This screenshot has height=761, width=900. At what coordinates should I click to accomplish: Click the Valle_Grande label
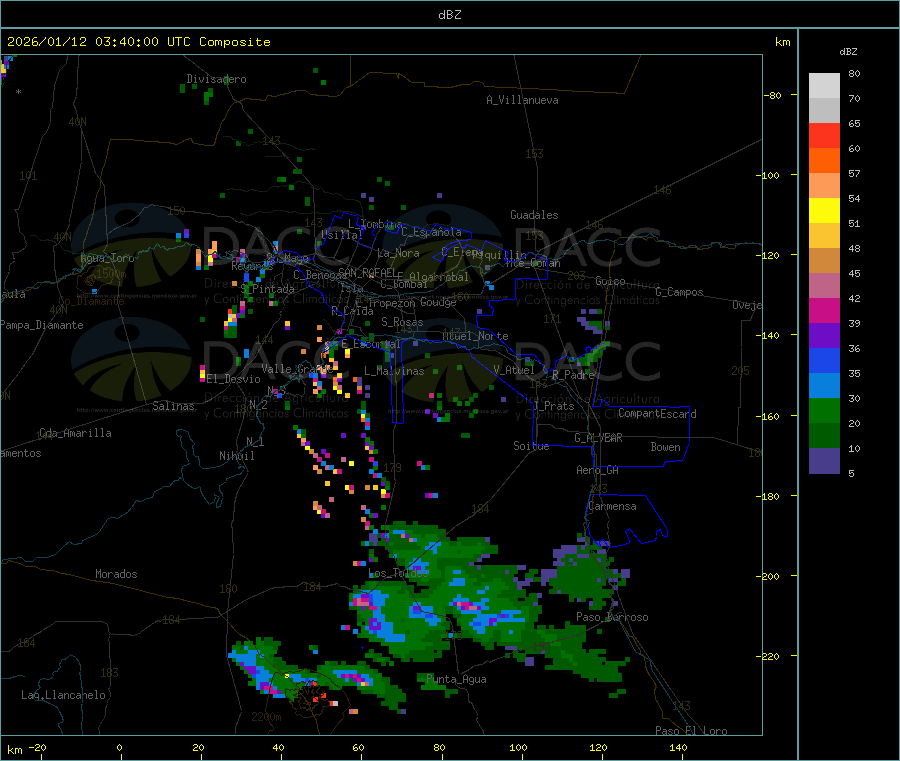(297, 369)
